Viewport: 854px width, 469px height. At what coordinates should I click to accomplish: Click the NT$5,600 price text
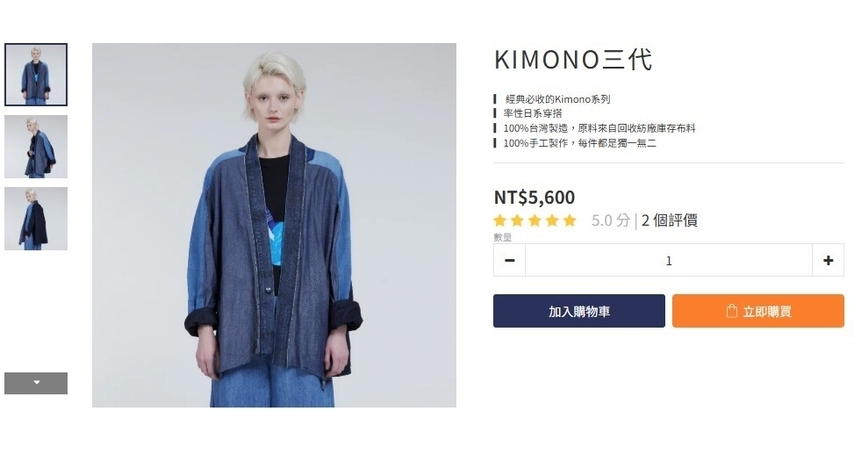tap(534, 197)
